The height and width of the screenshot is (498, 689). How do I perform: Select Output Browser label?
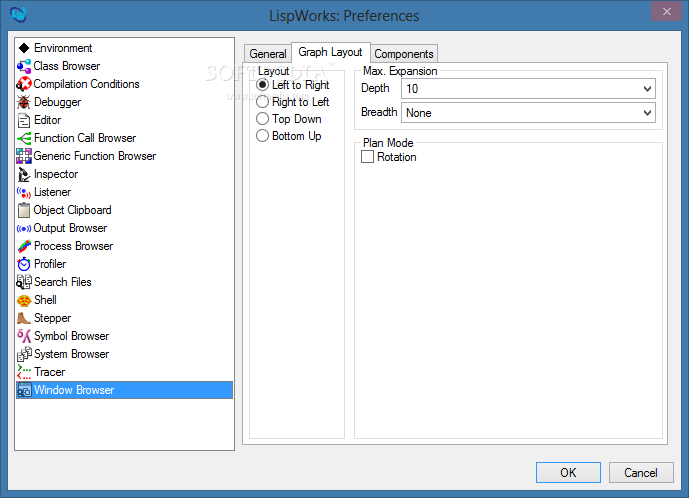point(70,228)
